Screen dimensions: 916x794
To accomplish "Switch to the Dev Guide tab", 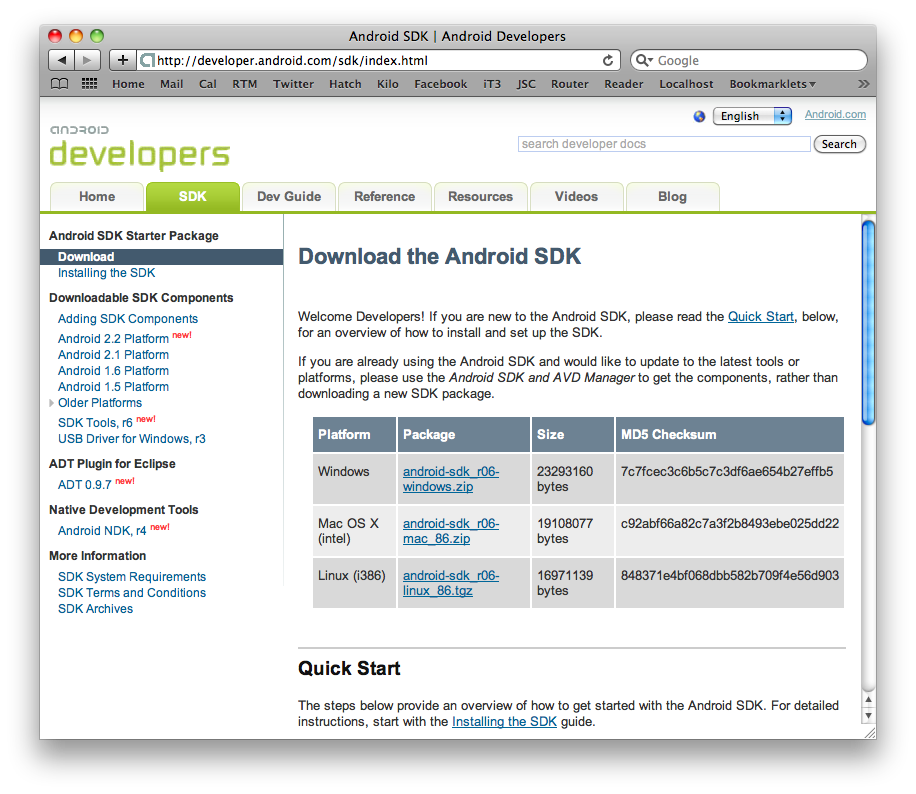I will (x=289, y=197).
